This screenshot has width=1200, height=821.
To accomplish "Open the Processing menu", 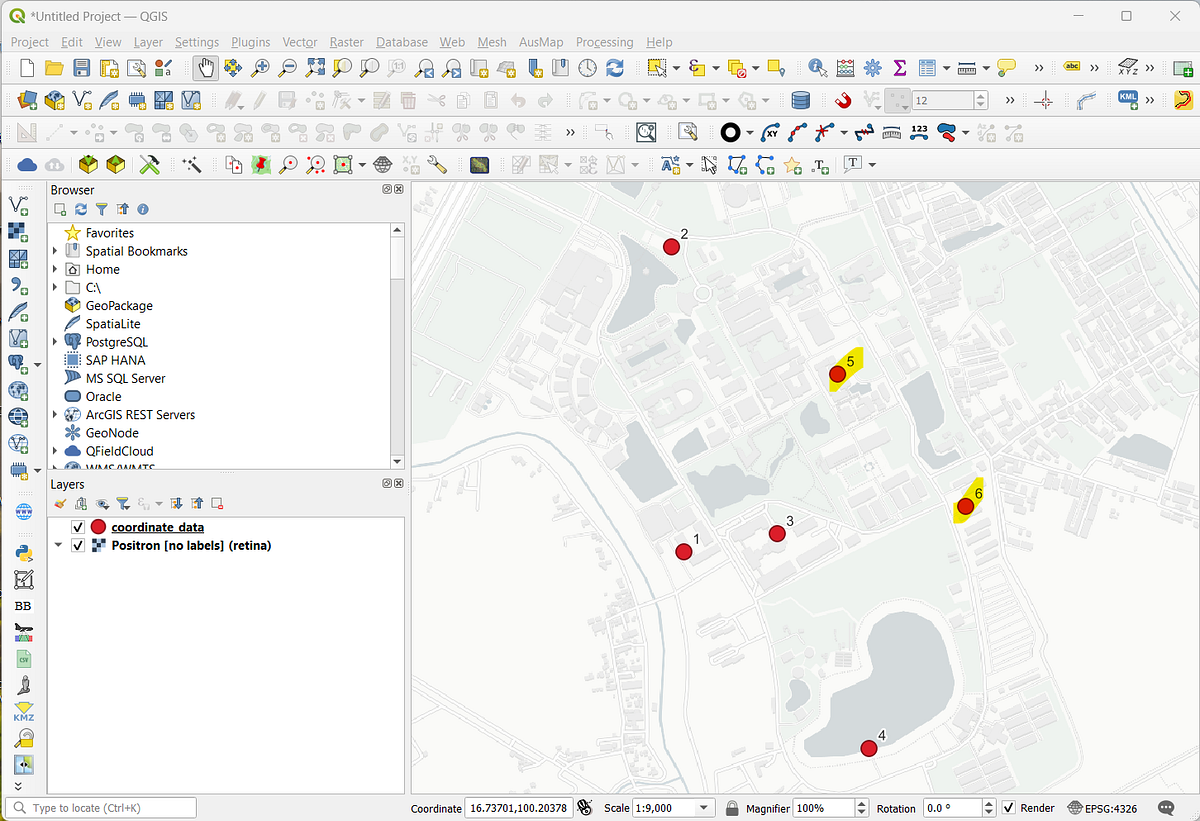I will (x=604, y=42).
